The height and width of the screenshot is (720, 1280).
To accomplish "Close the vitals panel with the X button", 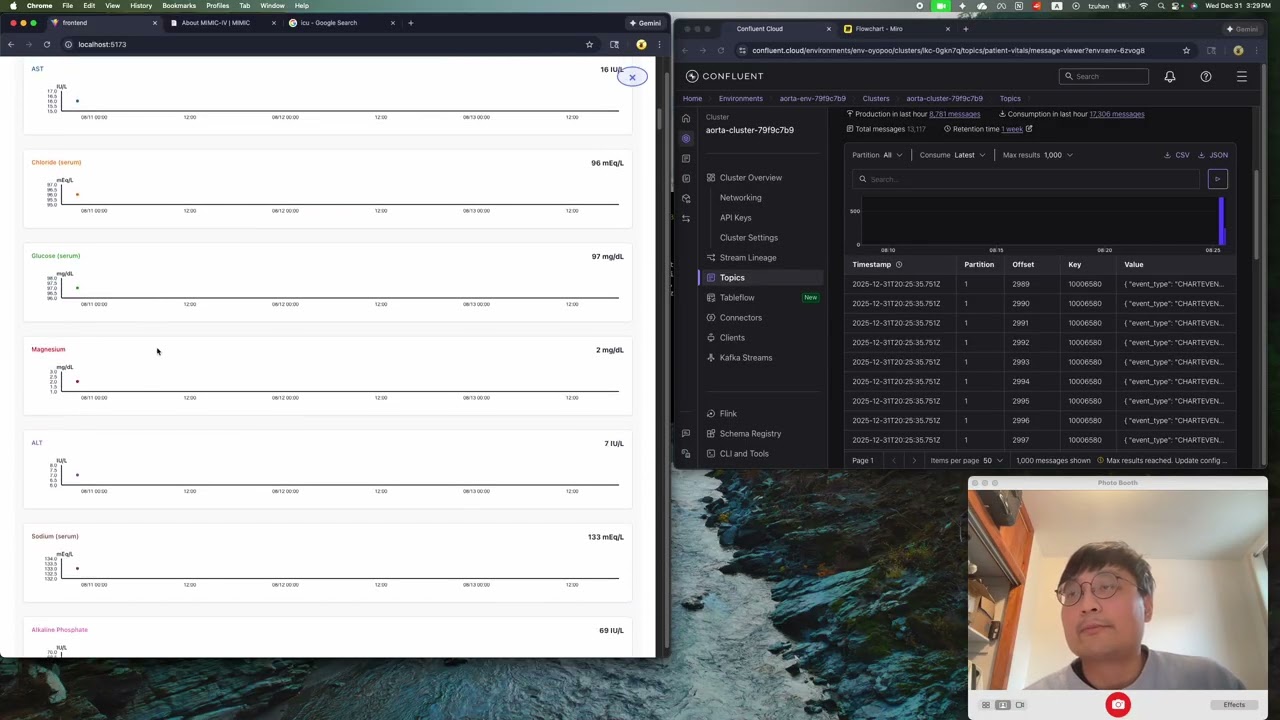I will pos(632,77).
